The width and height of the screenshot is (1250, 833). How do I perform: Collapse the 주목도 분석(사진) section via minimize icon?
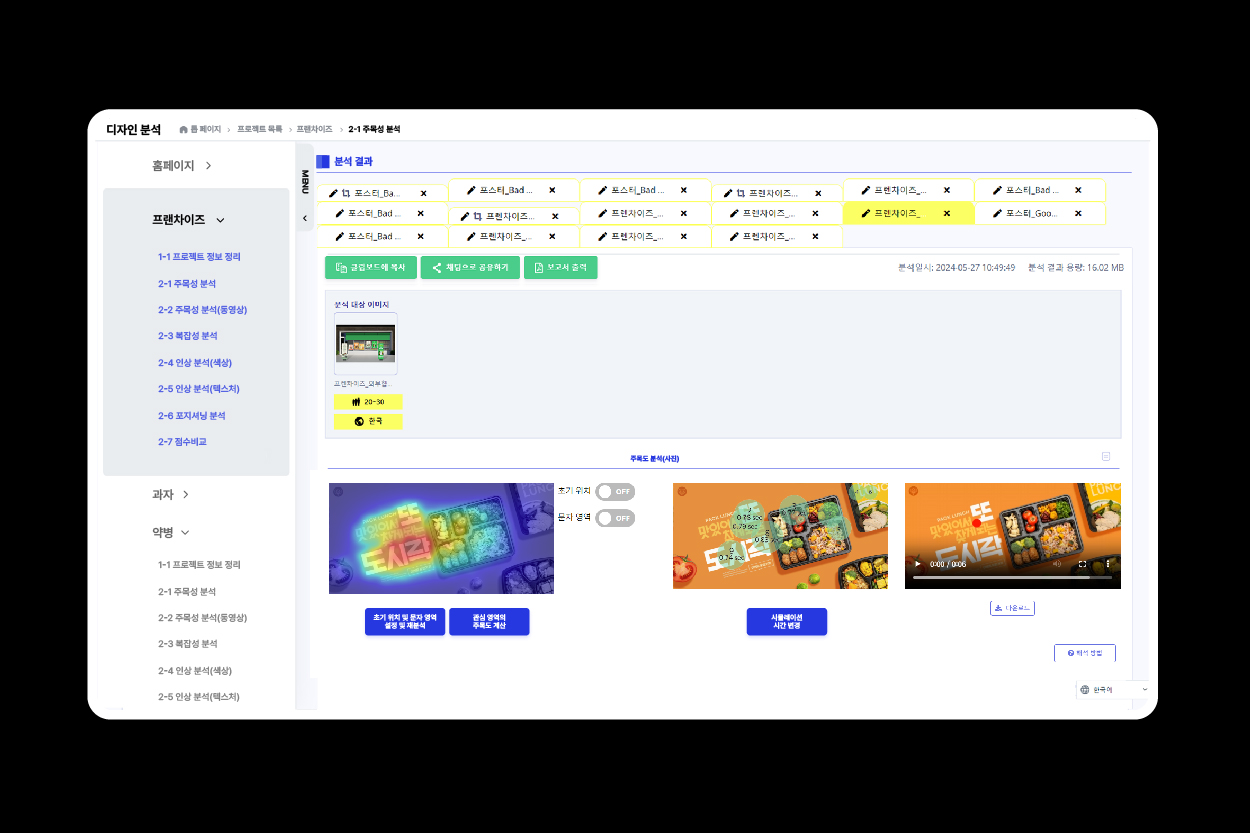coord(1105,457)
